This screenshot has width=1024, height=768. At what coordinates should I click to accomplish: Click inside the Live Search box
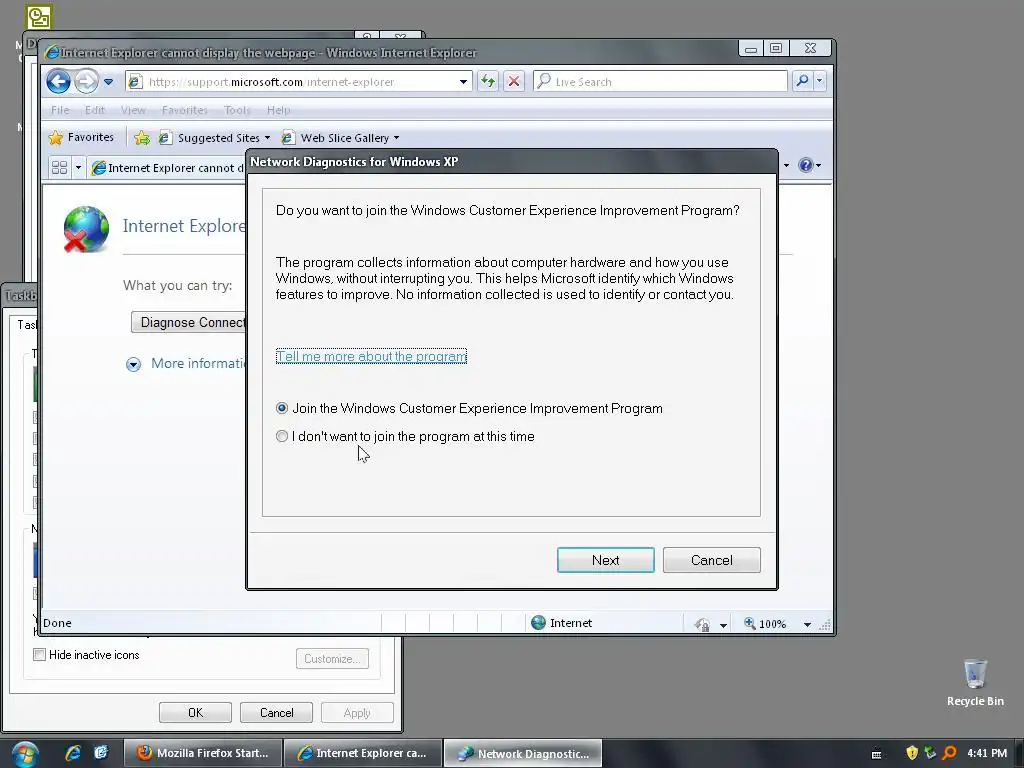660,82
